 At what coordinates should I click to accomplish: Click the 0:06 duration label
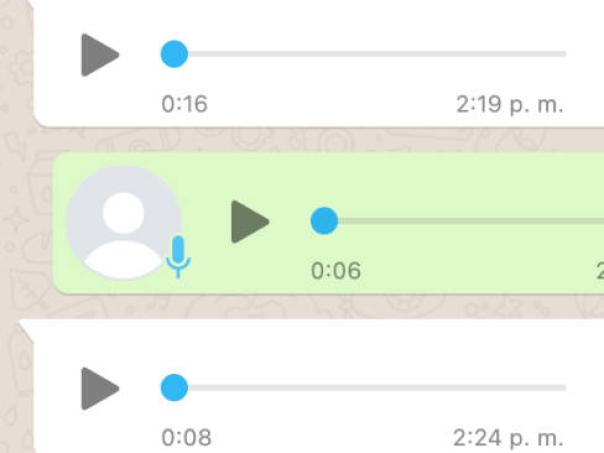coord(336,270)
